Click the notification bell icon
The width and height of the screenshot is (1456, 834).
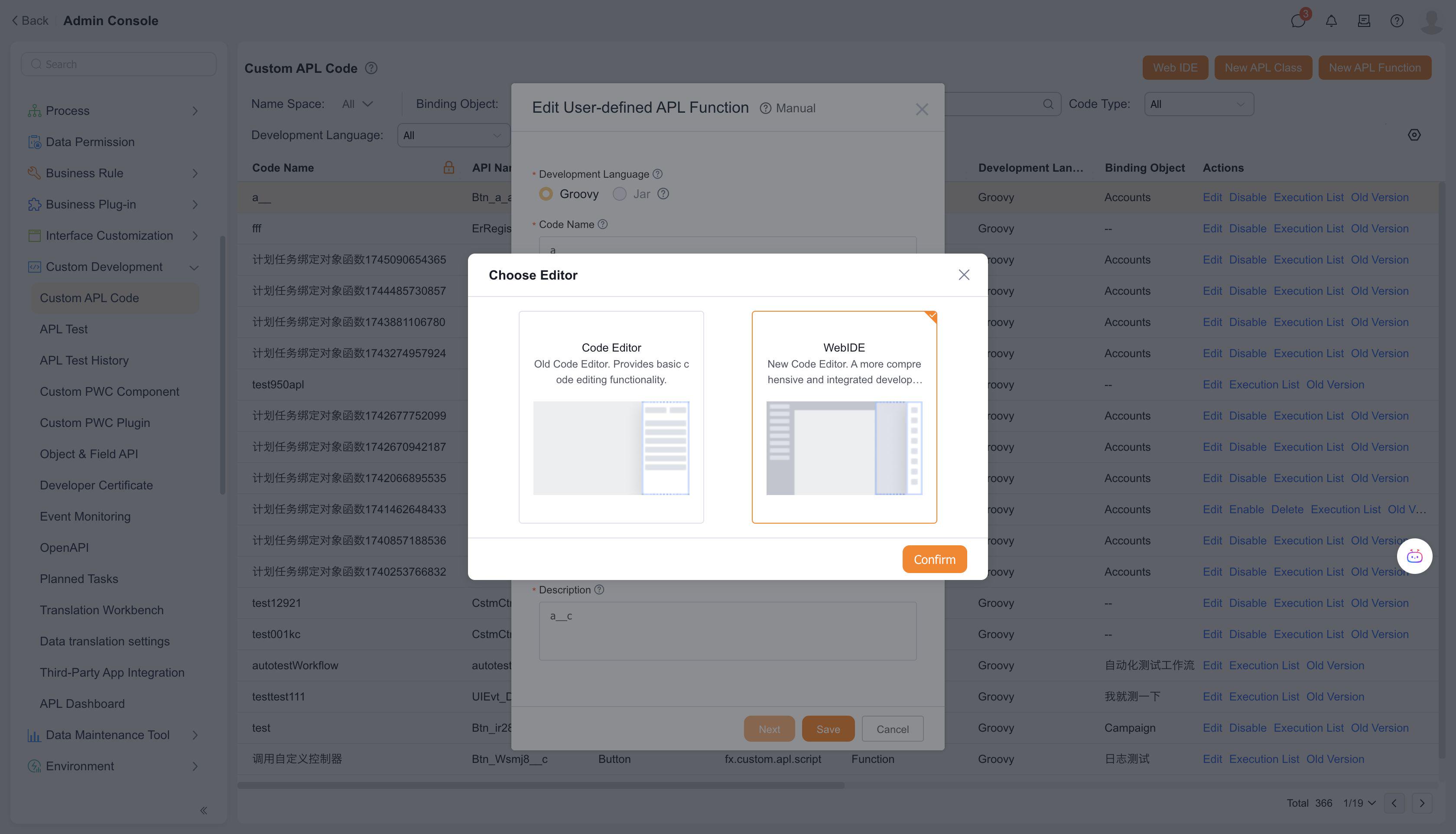click(1331, 21)
